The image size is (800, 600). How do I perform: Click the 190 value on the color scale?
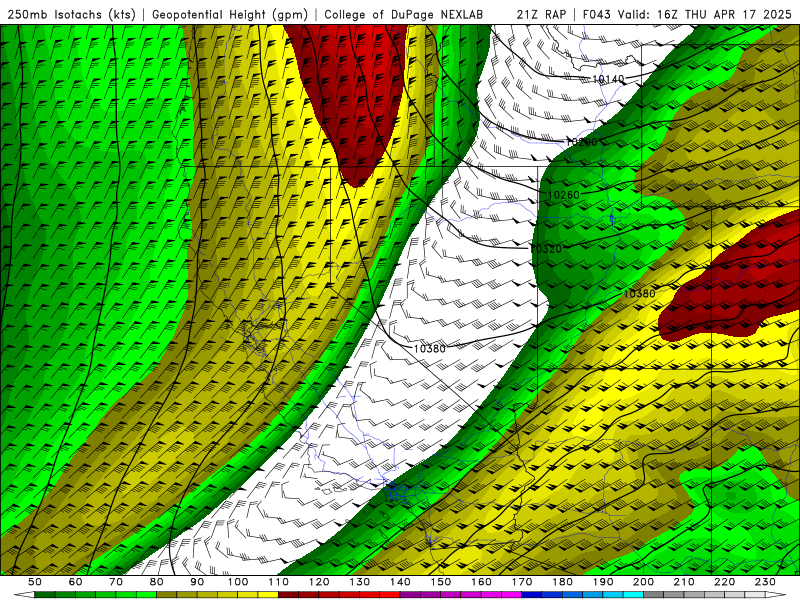[x=604, y=582]
